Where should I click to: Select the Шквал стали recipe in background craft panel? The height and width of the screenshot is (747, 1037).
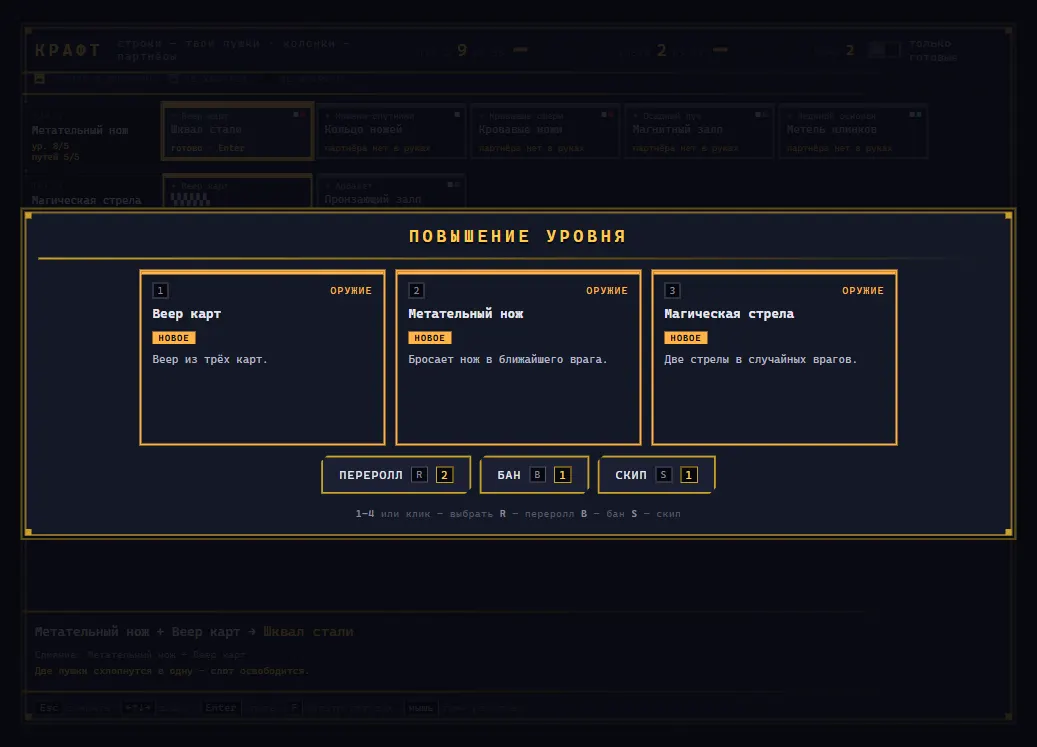click(237, 131)
